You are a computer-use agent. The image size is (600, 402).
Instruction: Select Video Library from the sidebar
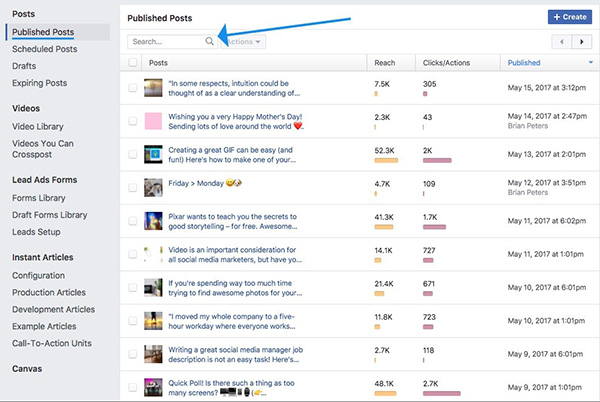click(x=38, y=127)
